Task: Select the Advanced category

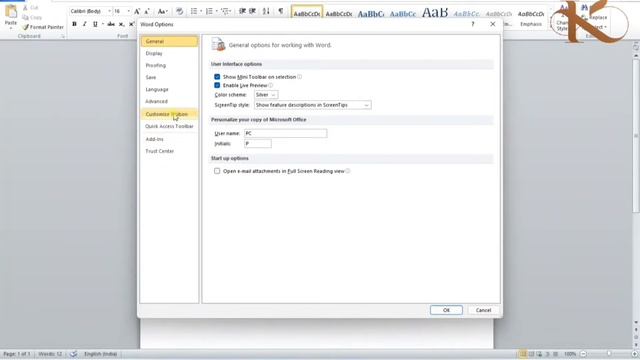Action: 169,101
